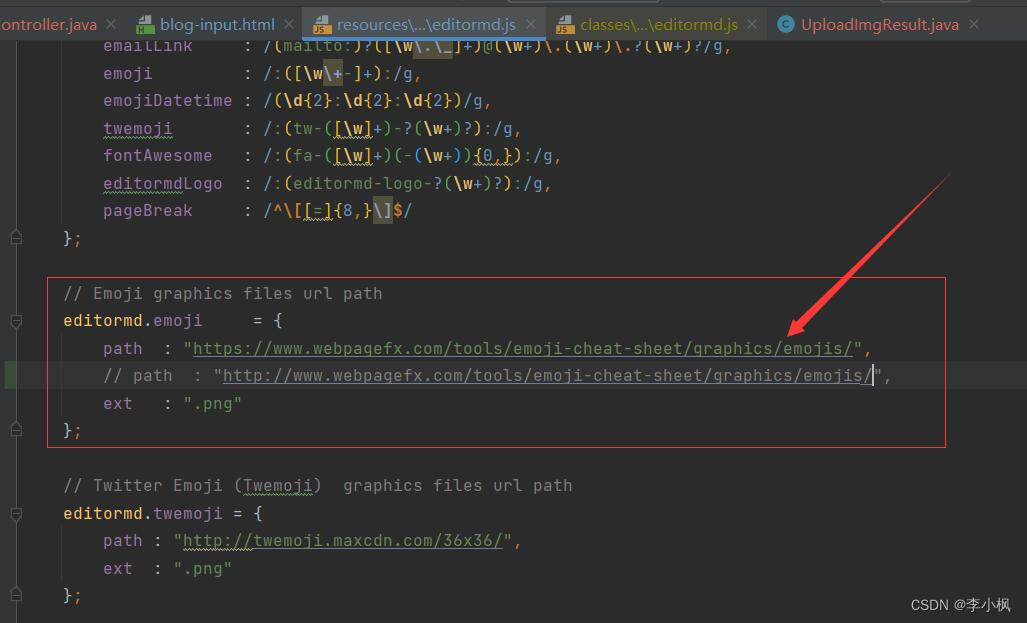Click the Twitter Emoji comment line

(318, 486)
